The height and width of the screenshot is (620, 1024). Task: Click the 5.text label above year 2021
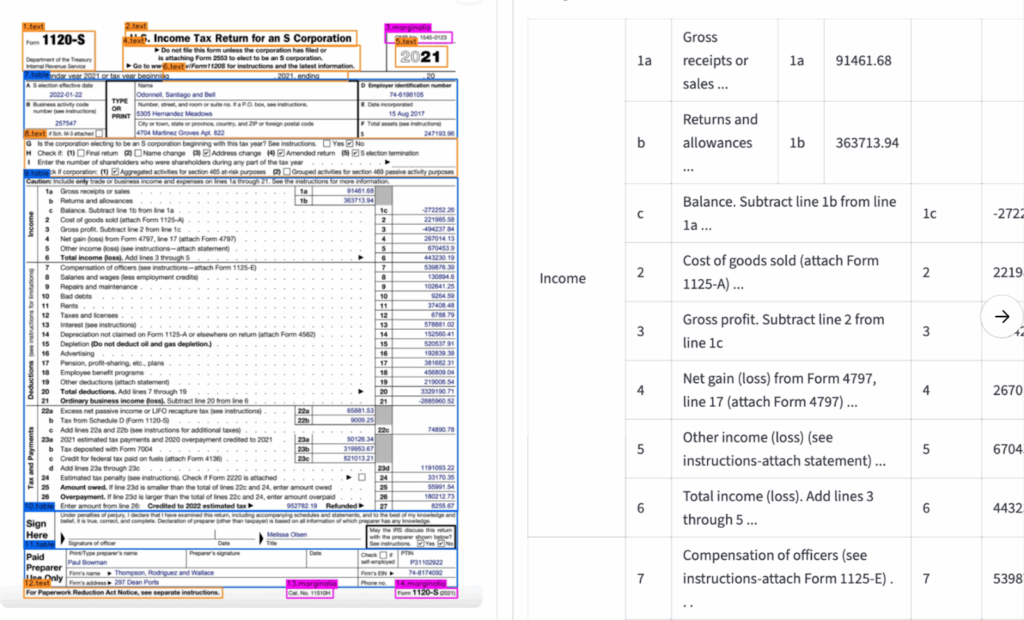pyautogui.click(x=406, y=42)
